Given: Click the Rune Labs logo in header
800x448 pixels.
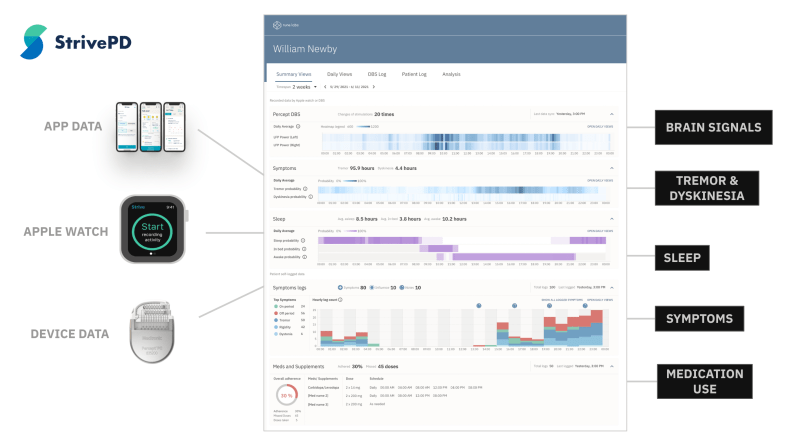Looking at the screenshot, I should click(x=286, y=25).
